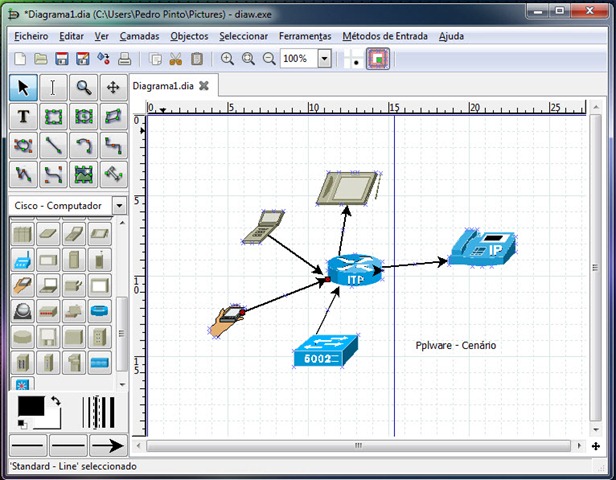Click the Paste clipboard icon
Screen dimensions: 616x480
click(x=197, y=59)
